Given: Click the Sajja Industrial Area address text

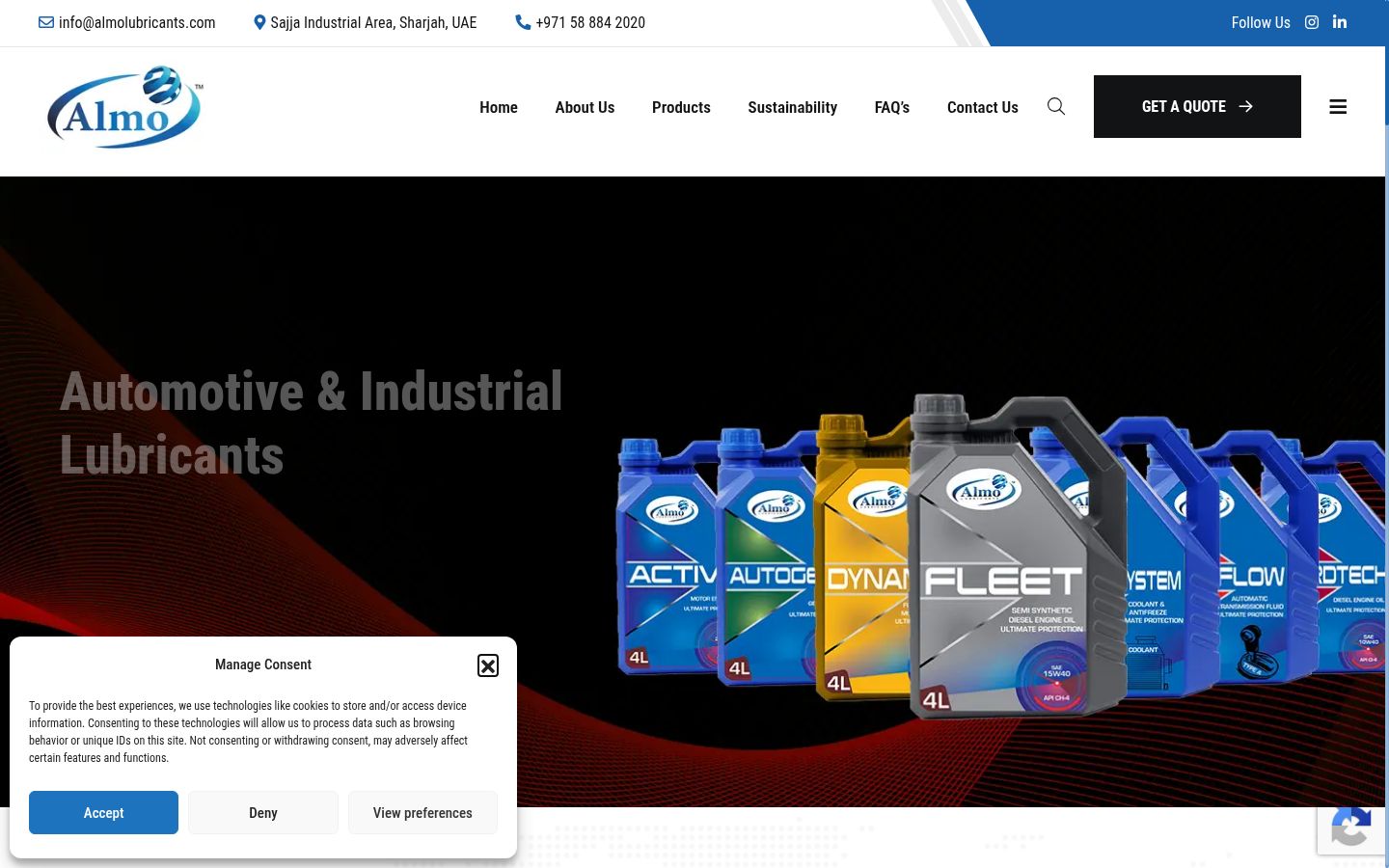Looking at the screenshot, I should click(373, 22).
